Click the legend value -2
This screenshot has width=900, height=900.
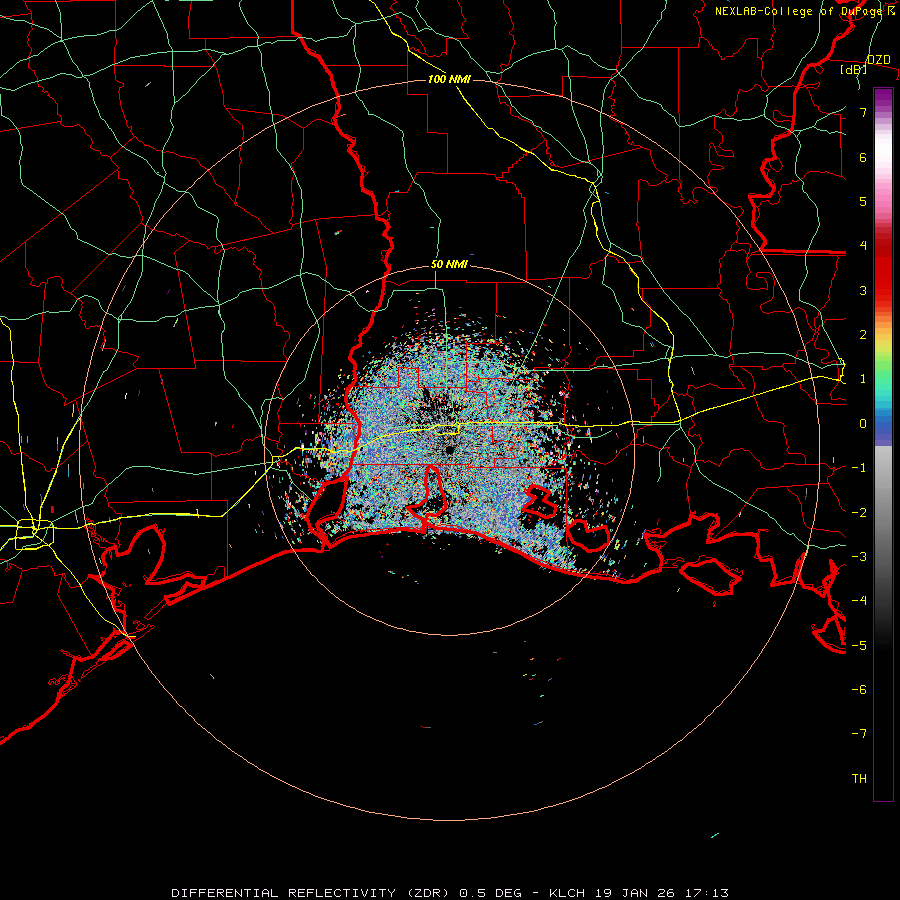coord(859,512)
